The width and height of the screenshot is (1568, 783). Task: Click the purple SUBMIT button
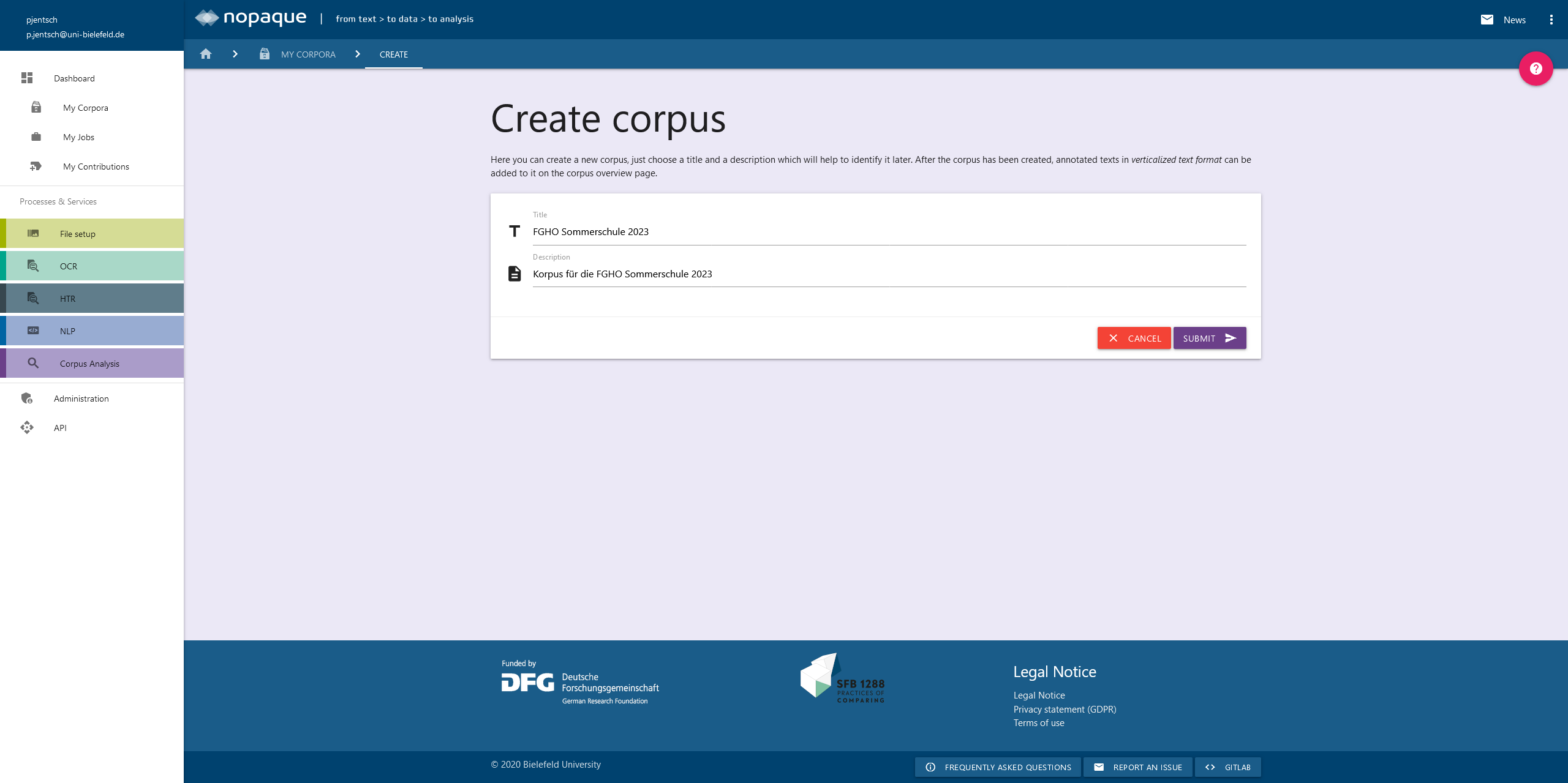point(1210,338)
